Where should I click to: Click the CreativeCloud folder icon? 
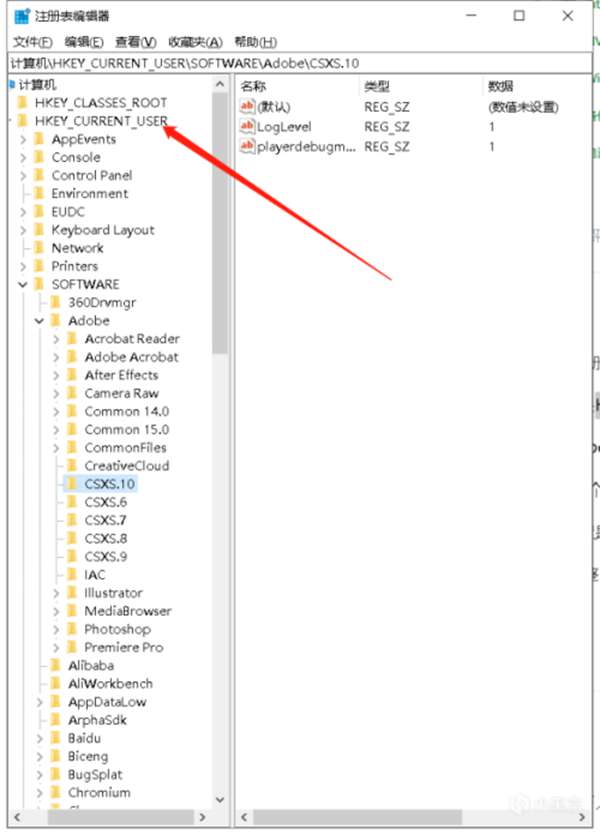[72, 466]
